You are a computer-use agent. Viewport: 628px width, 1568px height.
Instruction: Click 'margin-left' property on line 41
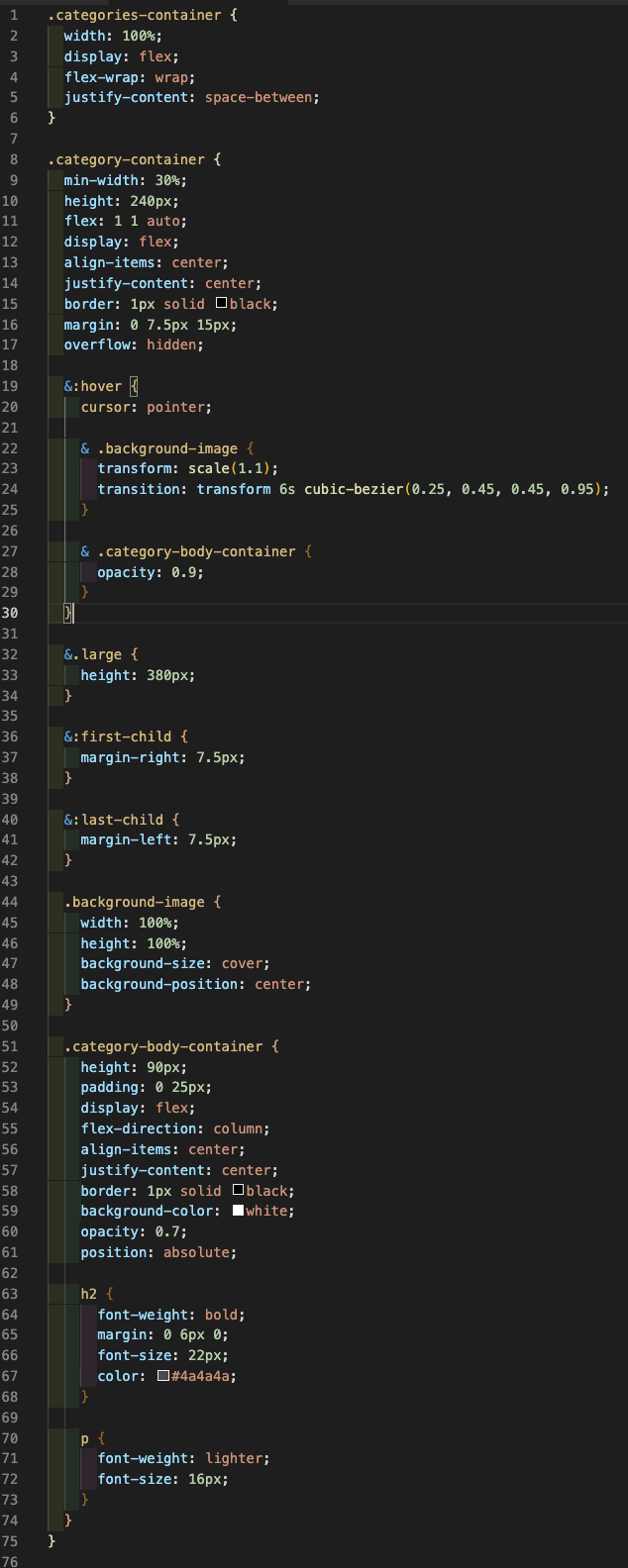coord(126,839)
